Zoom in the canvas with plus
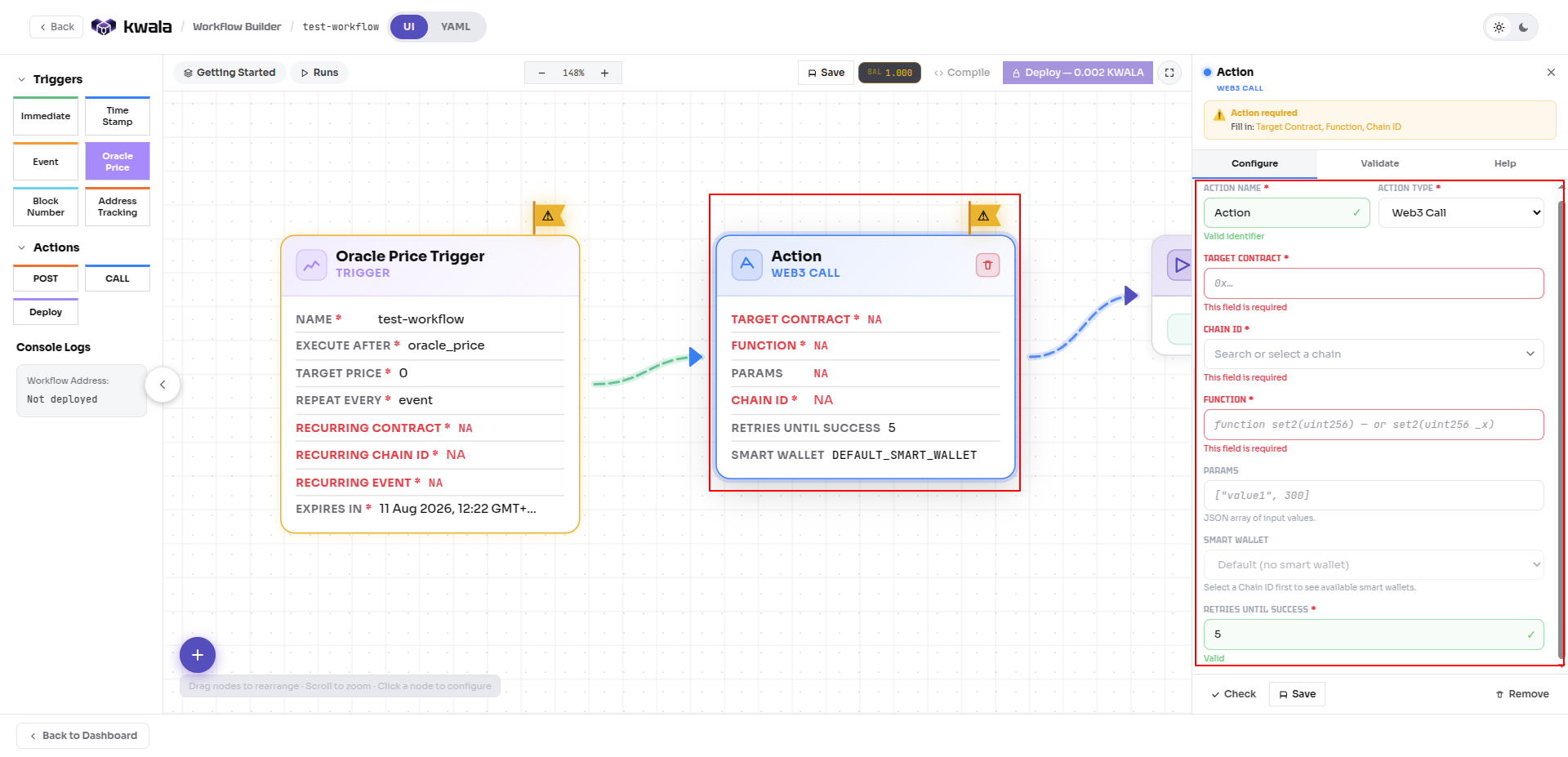This screenshot has width=1568, height=757. click(605, 73)
